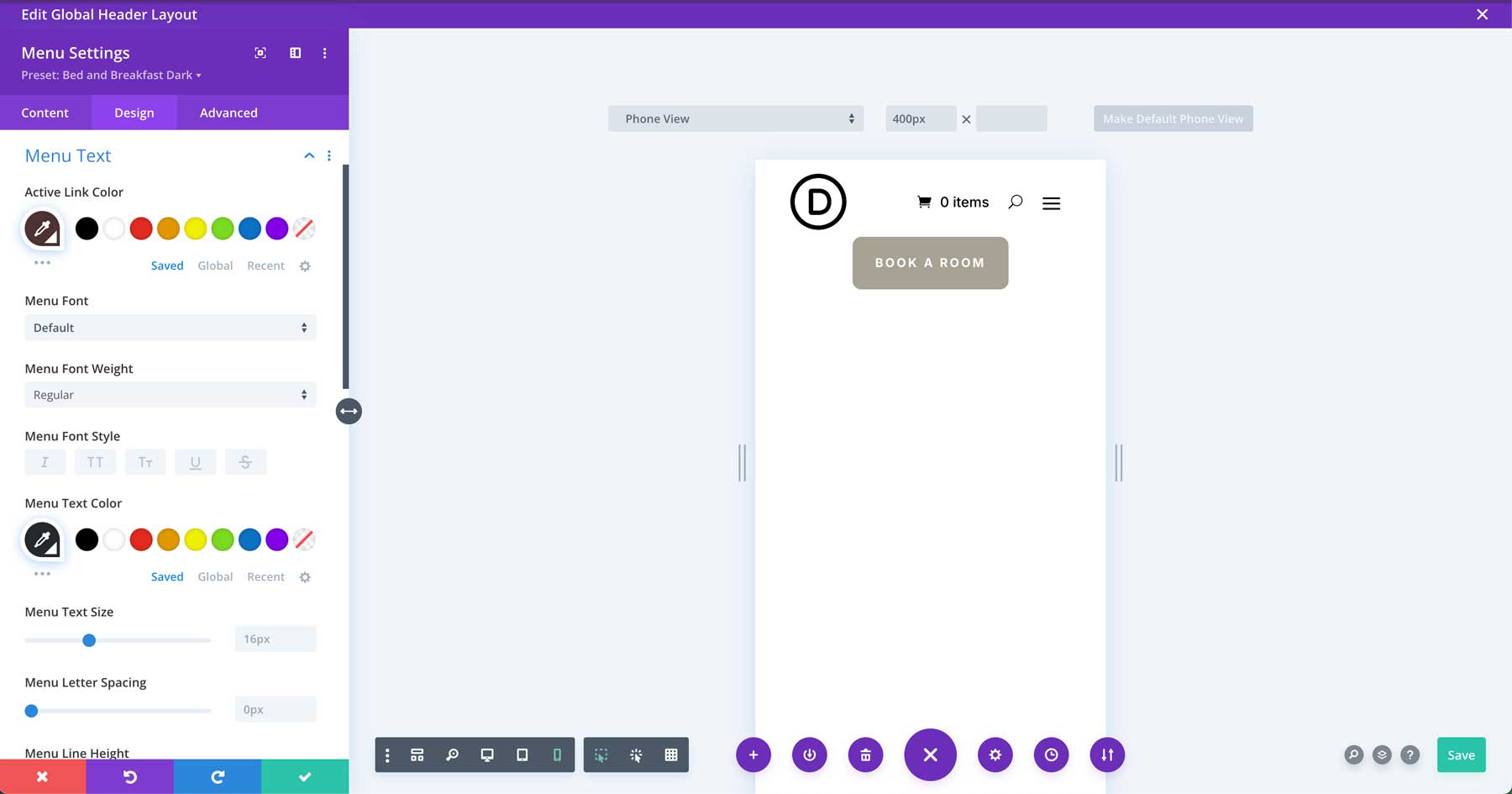The height and width of the screenshot is (794, 1512).
Task: Switch to Tablet View icon
Action: pos(522,755)
